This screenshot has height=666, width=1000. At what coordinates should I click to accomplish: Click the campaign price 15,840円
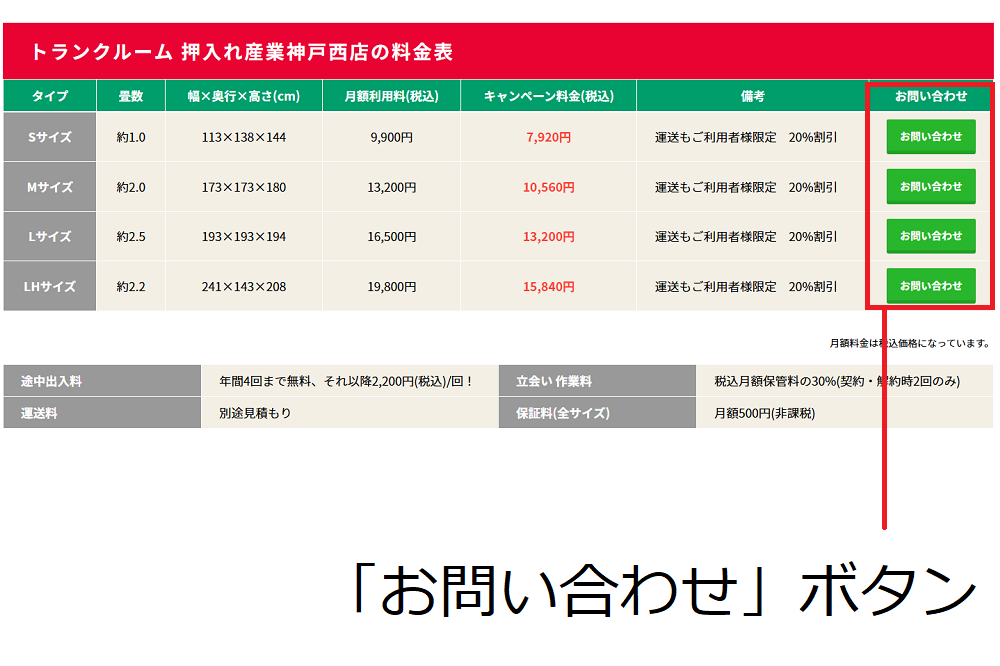click(x=548, y=287)
